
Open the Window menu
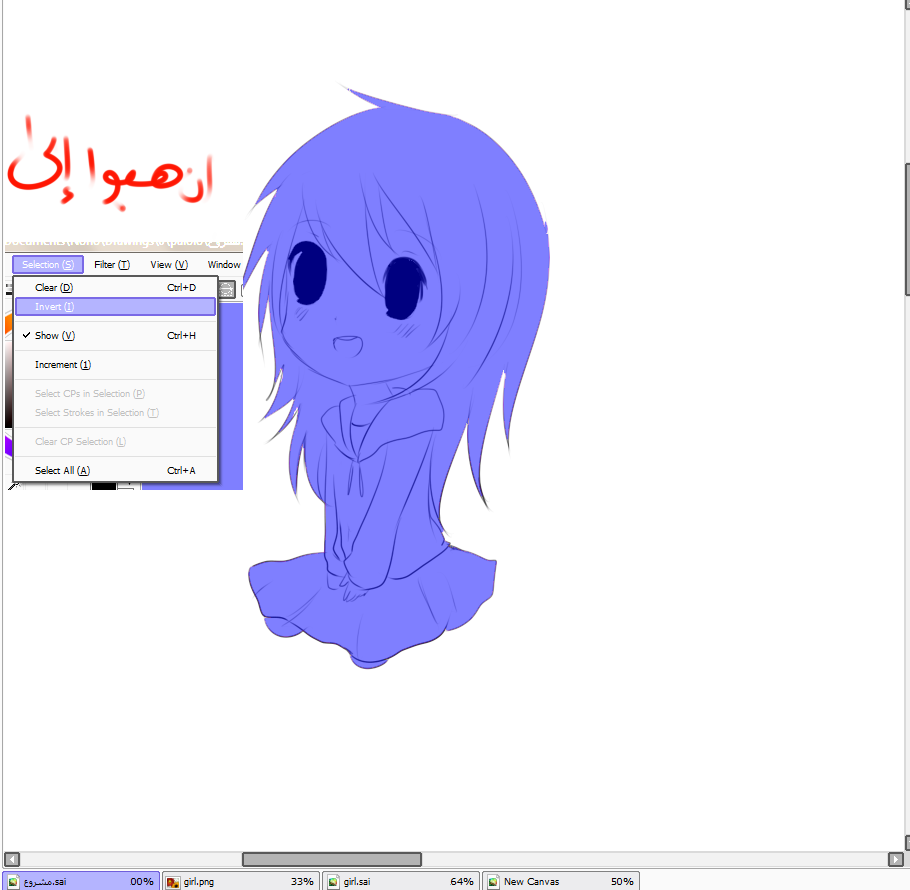(224, 265)
